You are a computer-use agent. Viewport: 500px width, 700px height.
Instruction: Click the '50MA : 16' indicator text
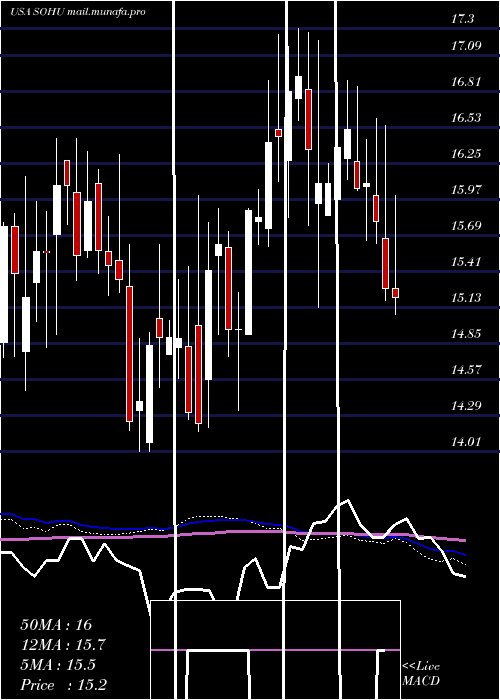(56, 625)
